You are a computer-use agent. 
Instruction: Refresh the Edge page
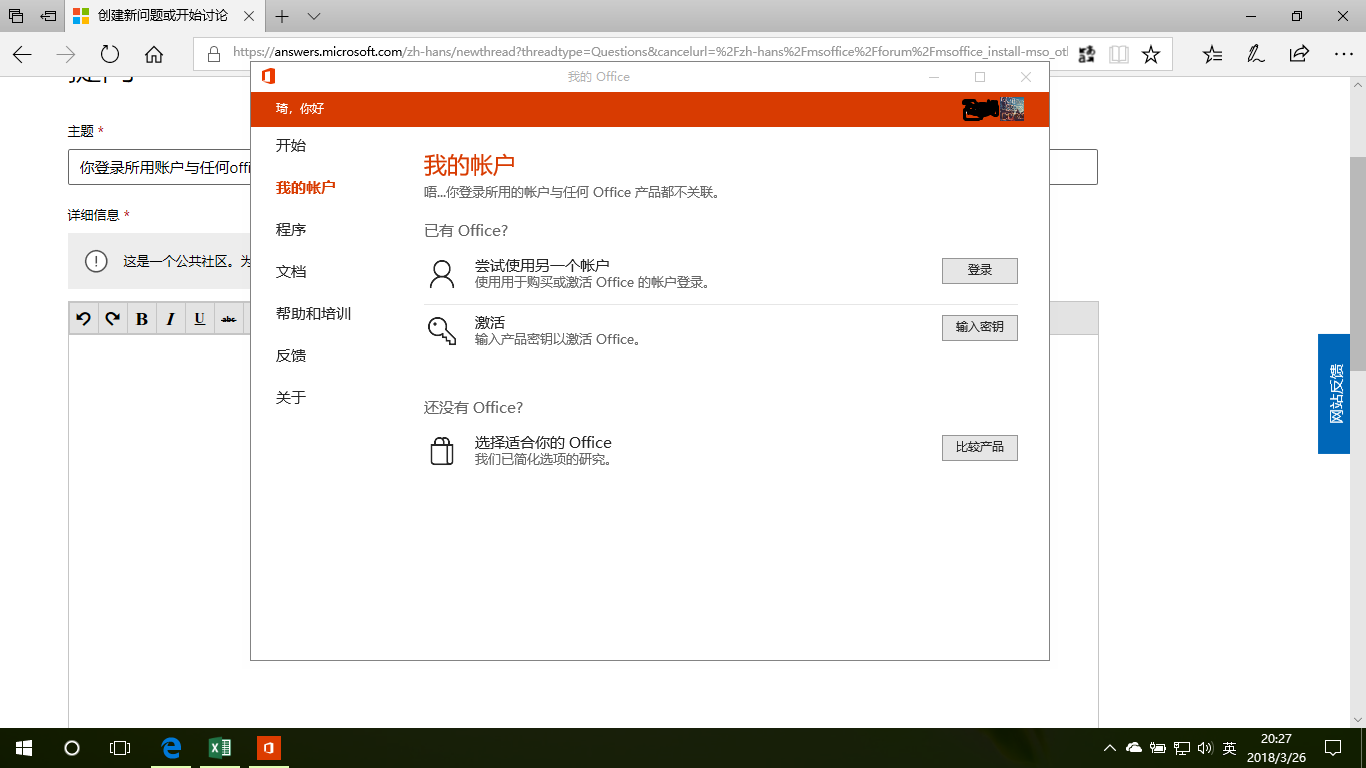click(110, 54)
